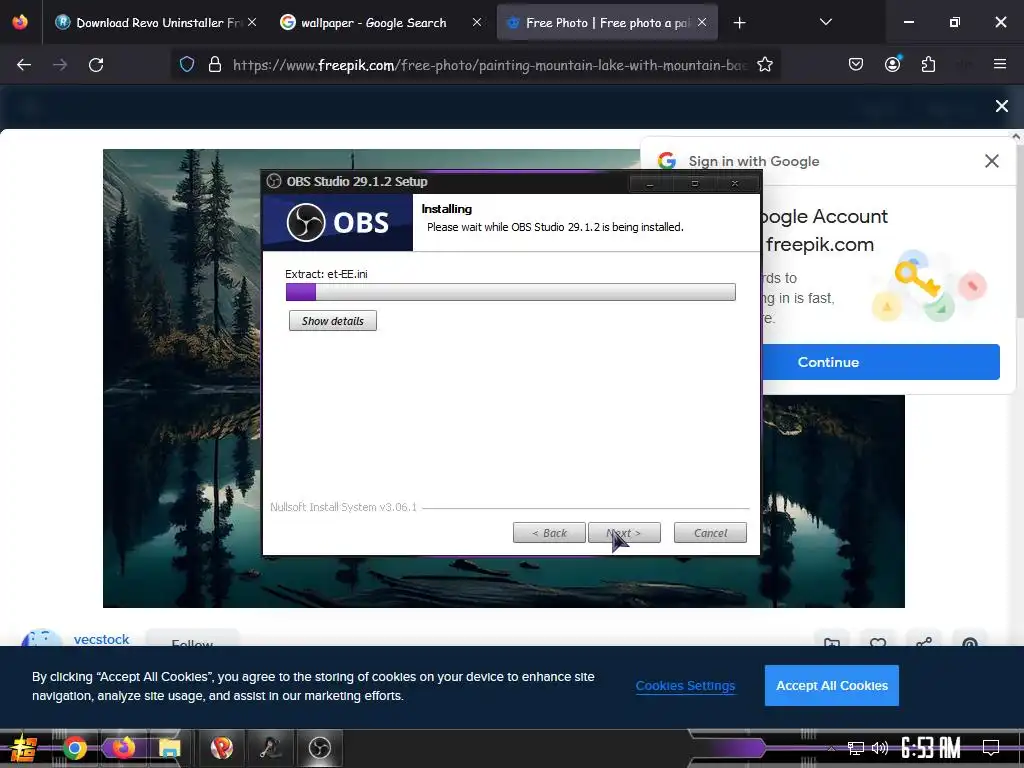Image resolution: width=1024 pixels, height=768 pixels.
Task: Open the Firefox hamburger application menu
Action: (1000, 64)
